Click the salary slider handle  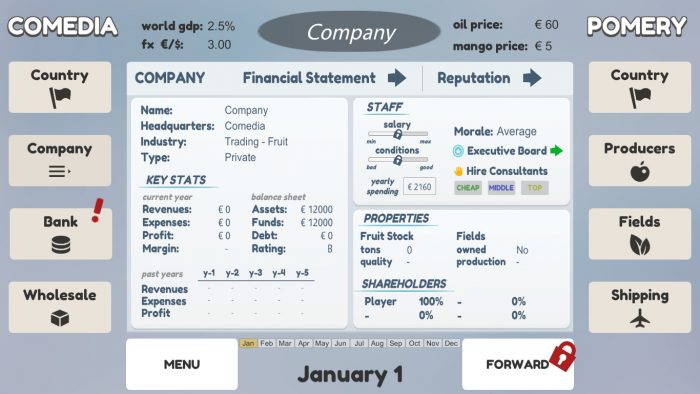click(x=397, y=134)
